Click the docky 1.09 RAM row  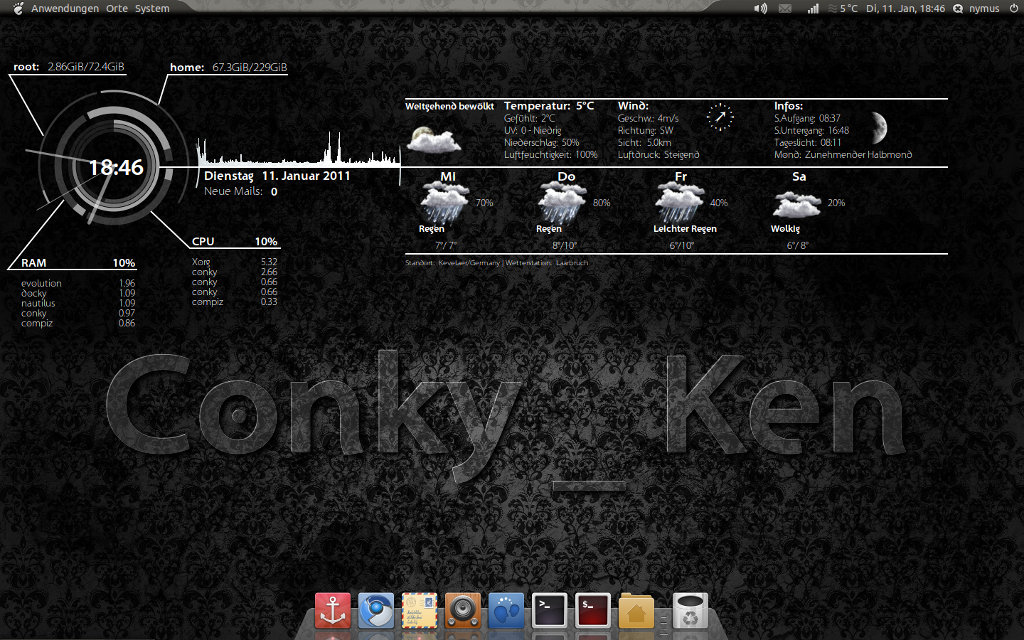pos(78,293)
